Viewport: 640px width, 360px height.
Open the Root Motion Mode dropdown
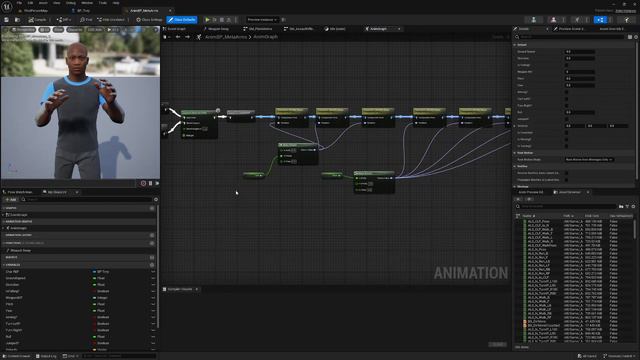[589, 160]
